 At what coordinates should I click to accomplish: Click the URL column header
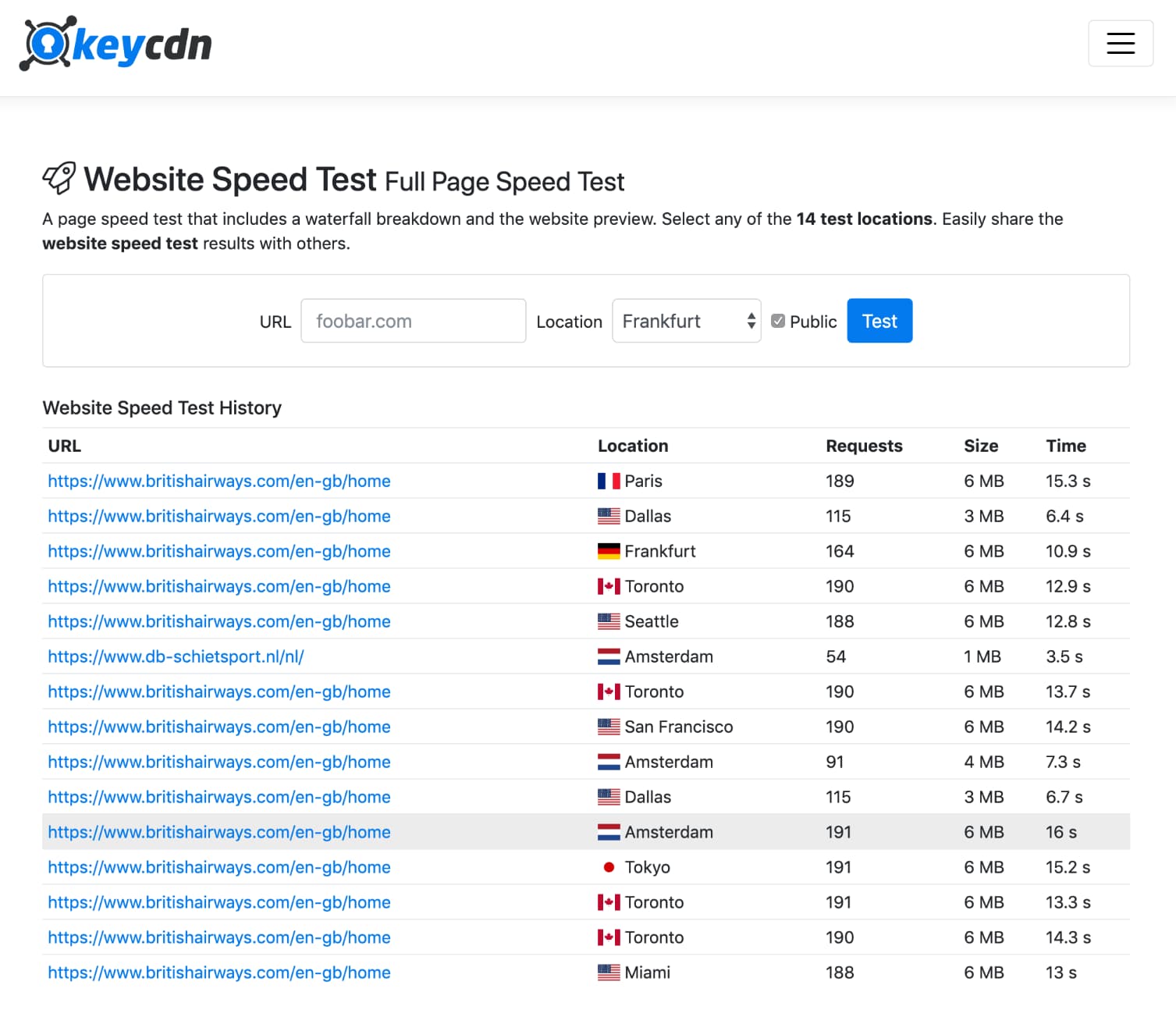tap(64, 445)
